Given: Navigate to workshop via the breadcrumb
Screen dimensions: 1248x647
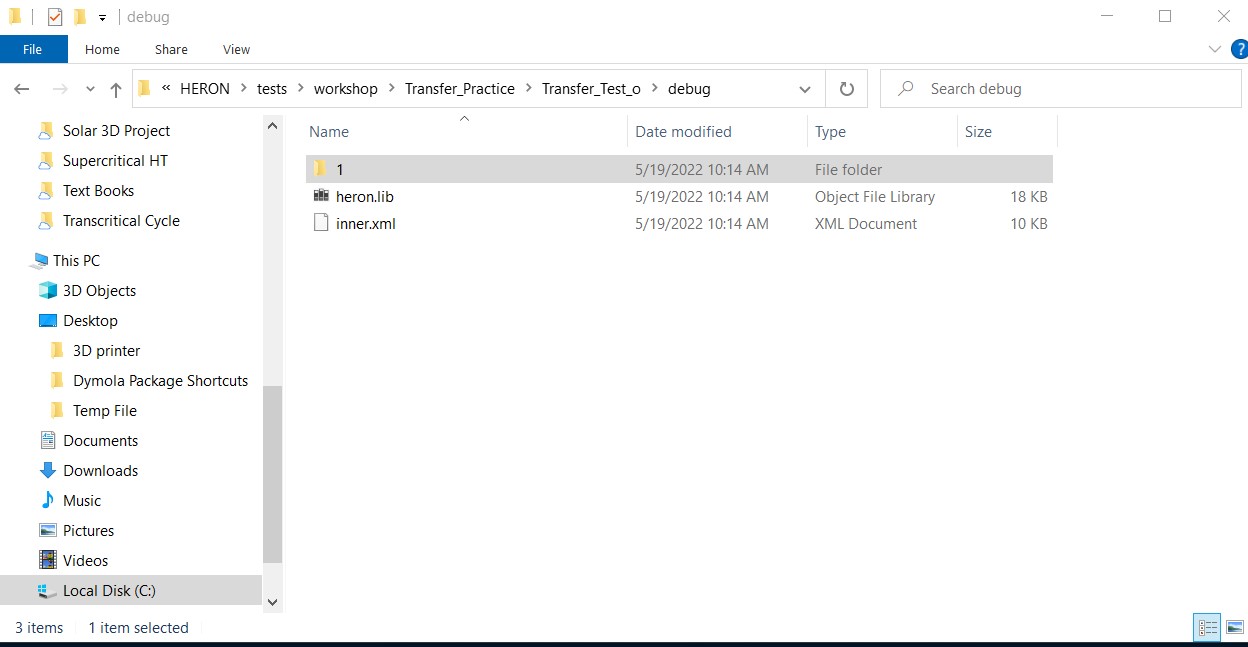Looking at the screenshot, I should (x=345, y=88).
